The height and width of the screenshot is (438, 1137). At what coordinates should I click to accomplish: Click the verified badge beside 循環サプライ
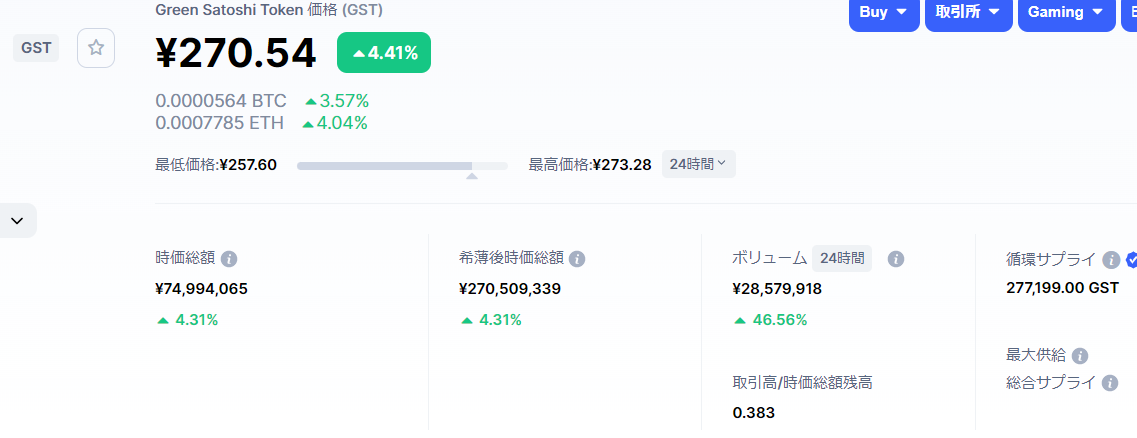1131,260
